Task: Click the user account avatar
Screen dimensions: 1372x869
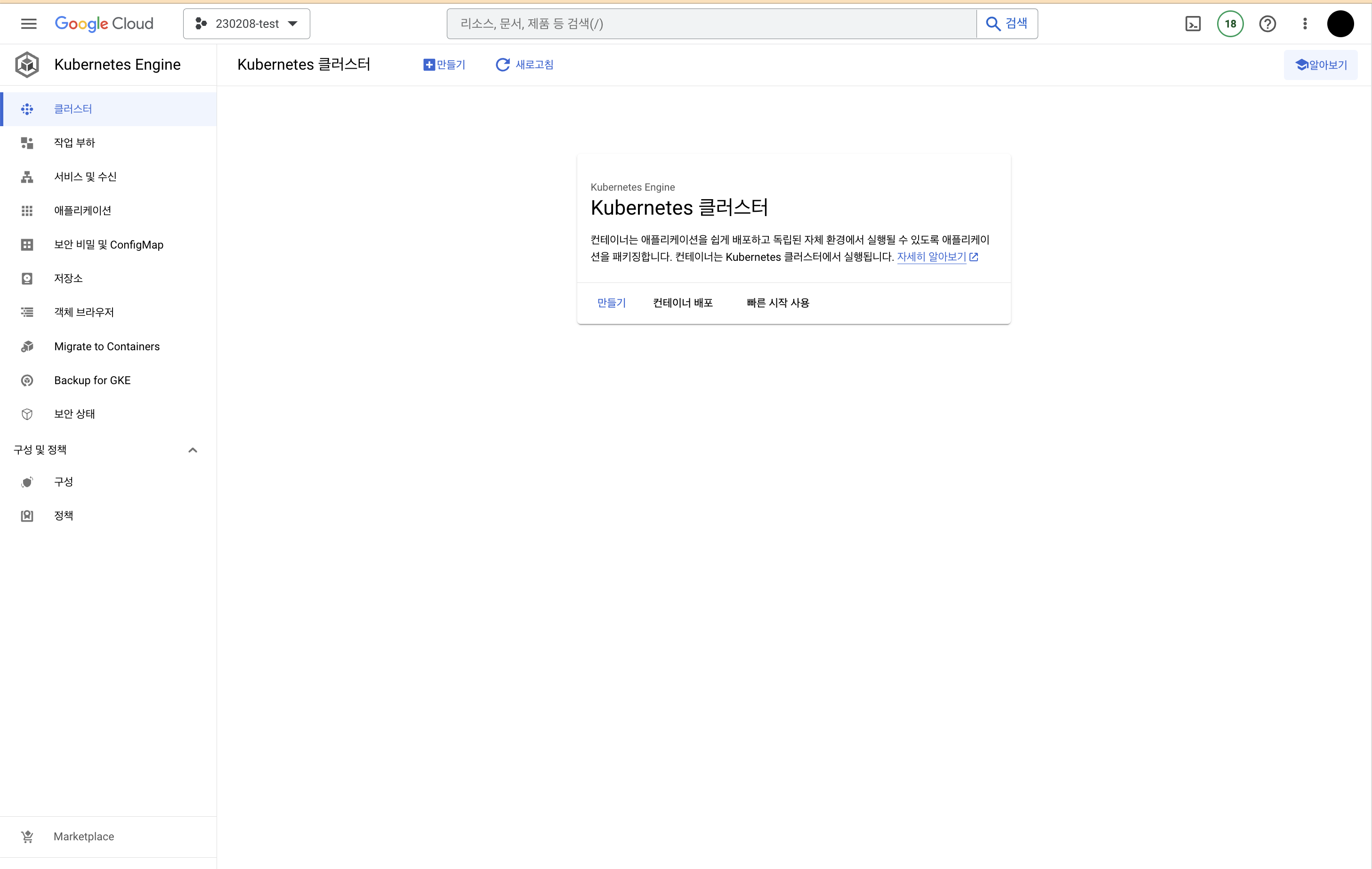Action: click(1340, 24)
